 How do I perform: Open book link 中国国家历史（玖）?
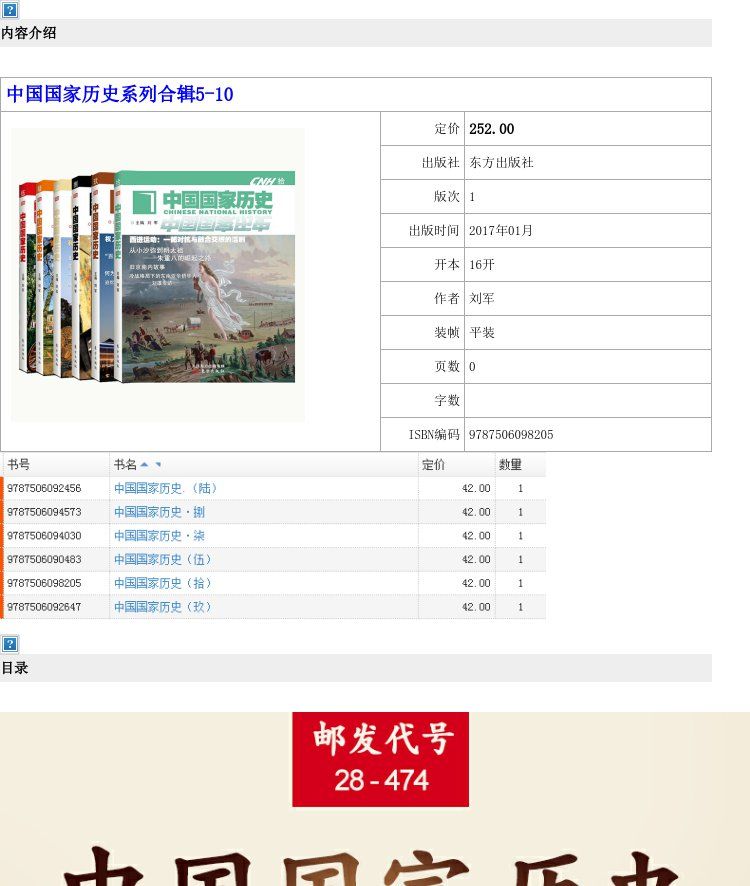coord(164,607)
